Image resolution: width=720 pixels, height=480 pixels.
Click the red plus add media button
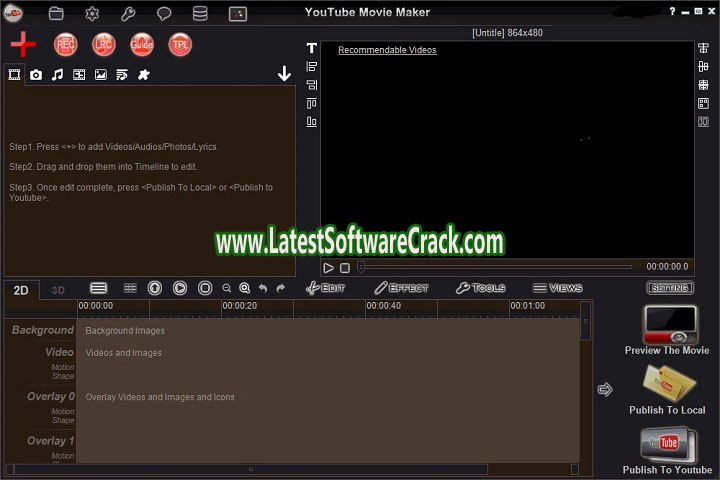[23, 43]
